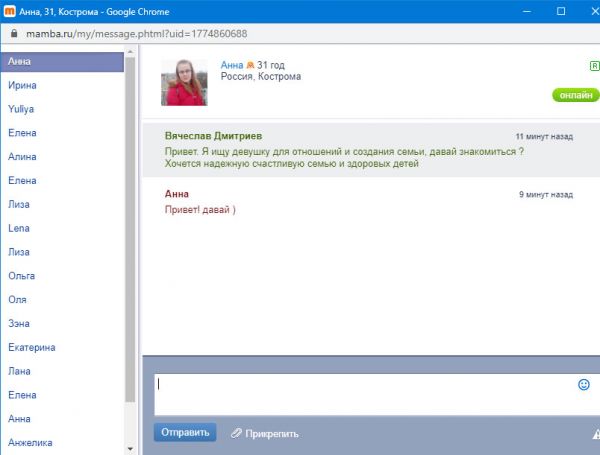Open Анна's profile photo thumbnail
Screen dimensions: 600x455
coord(184,81)
